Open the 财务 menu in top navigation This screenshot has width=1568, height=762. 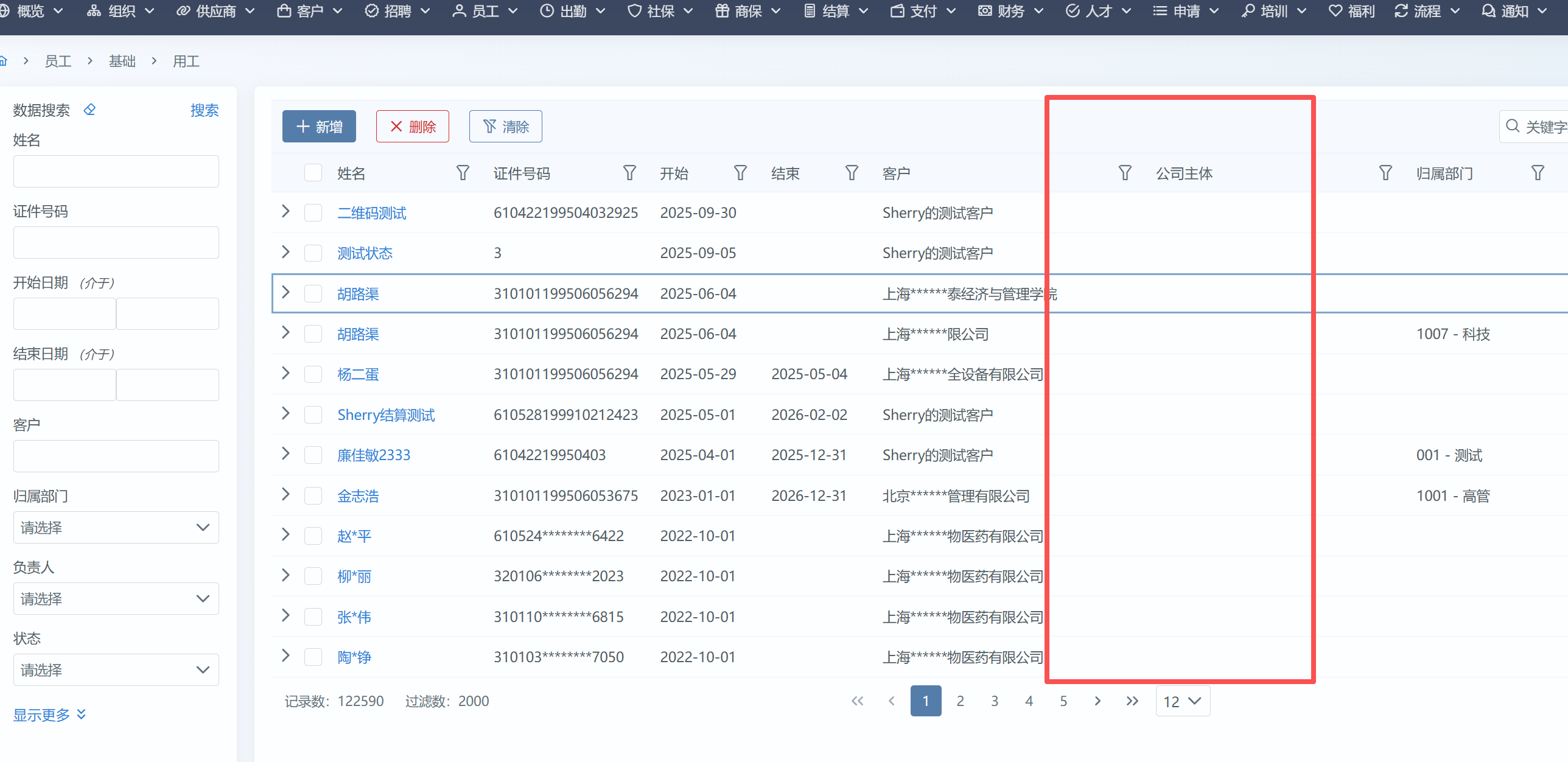[x=1010, y=11]
